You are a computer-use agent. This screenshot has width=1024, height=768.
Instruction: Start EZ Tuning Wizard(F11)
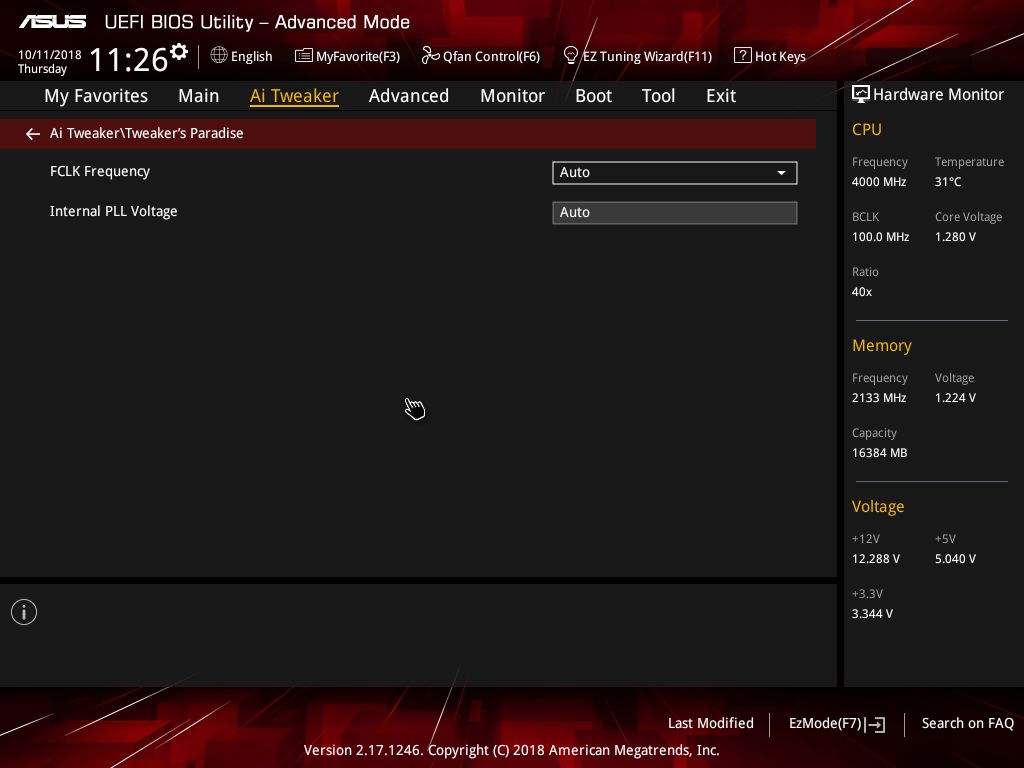point(637,56)
